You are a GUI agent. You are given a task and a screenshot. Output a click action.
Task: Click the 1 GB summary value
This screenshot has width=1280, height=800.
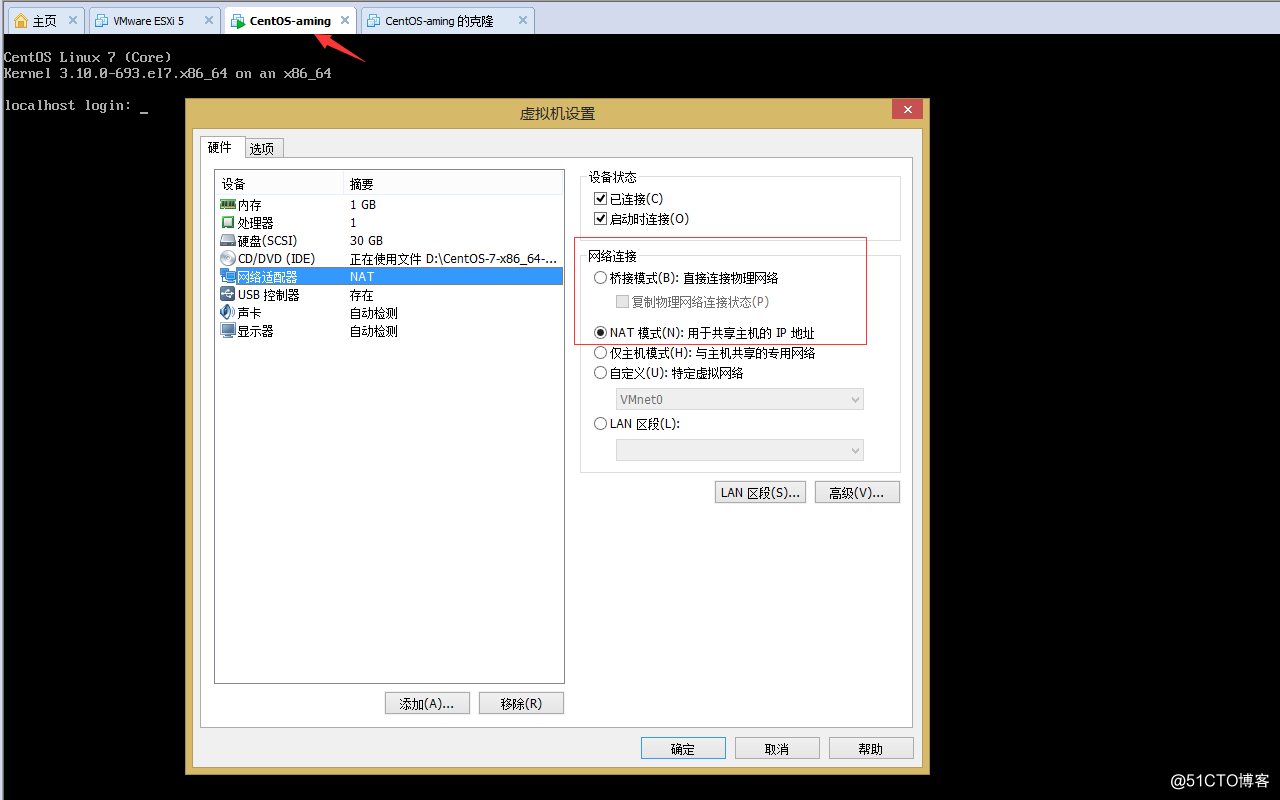(363, 204)
